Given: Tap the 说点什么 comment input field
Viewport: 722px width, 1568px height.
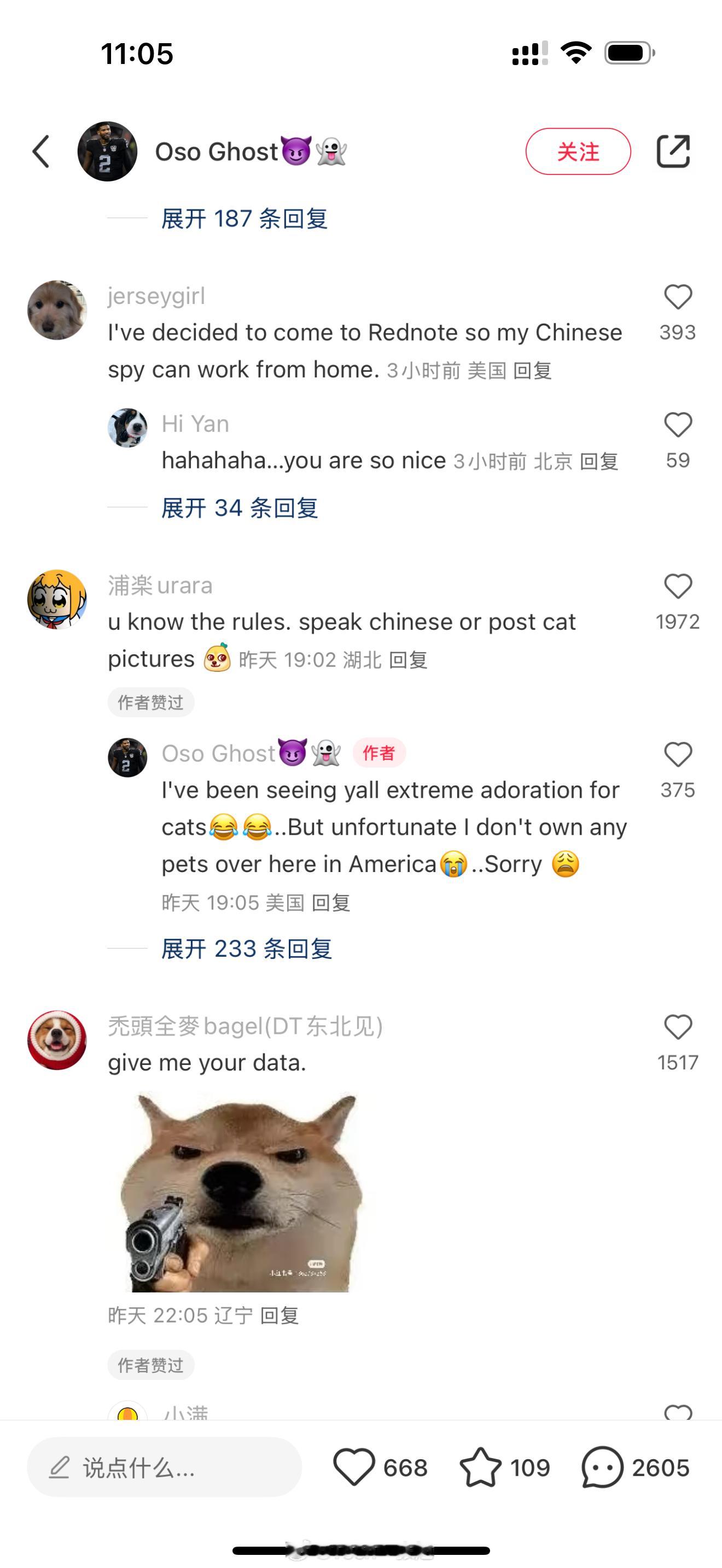Looking at the screenshot, I should [x=165, y=1467].
